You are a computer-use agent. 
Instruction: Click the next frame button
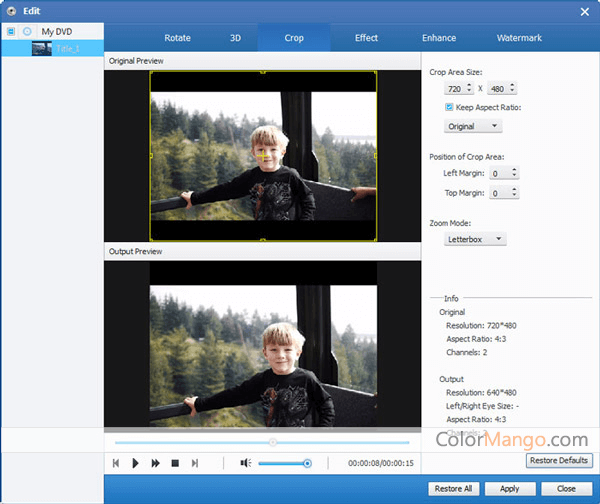[195, 463]
